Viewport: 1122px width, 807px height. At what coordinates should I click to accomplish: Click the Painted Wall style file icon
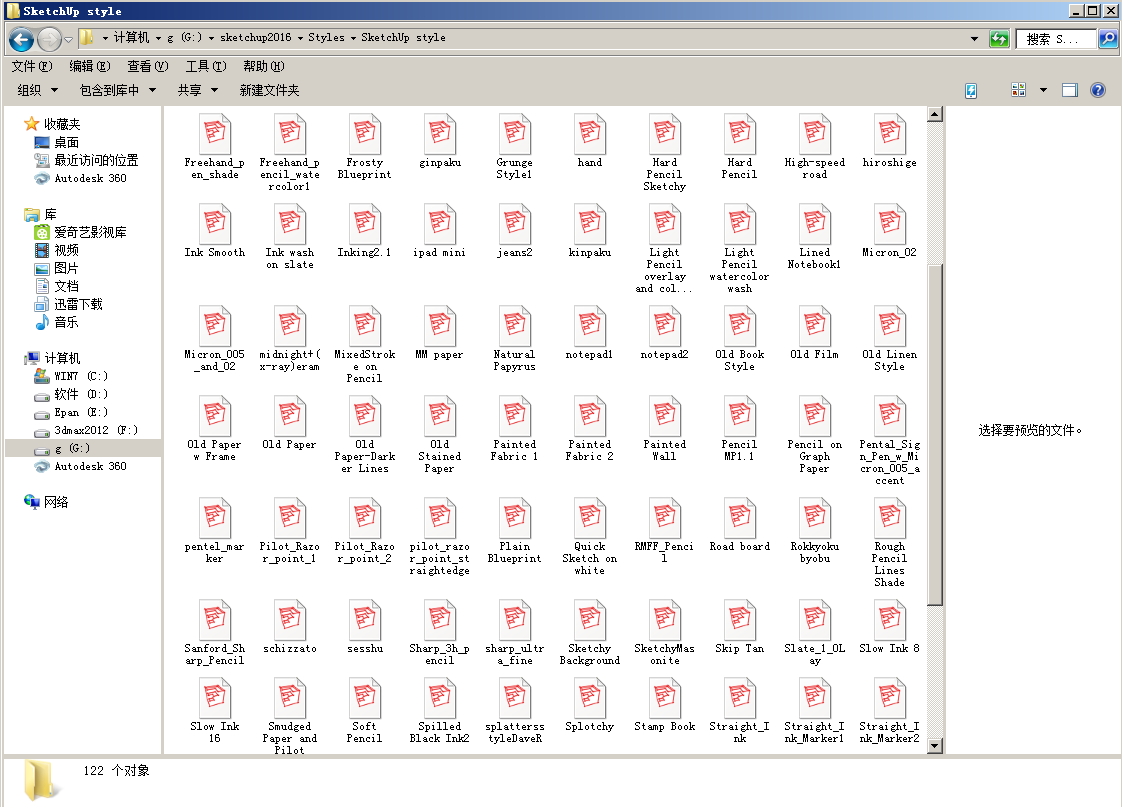(x=665, y=417)
